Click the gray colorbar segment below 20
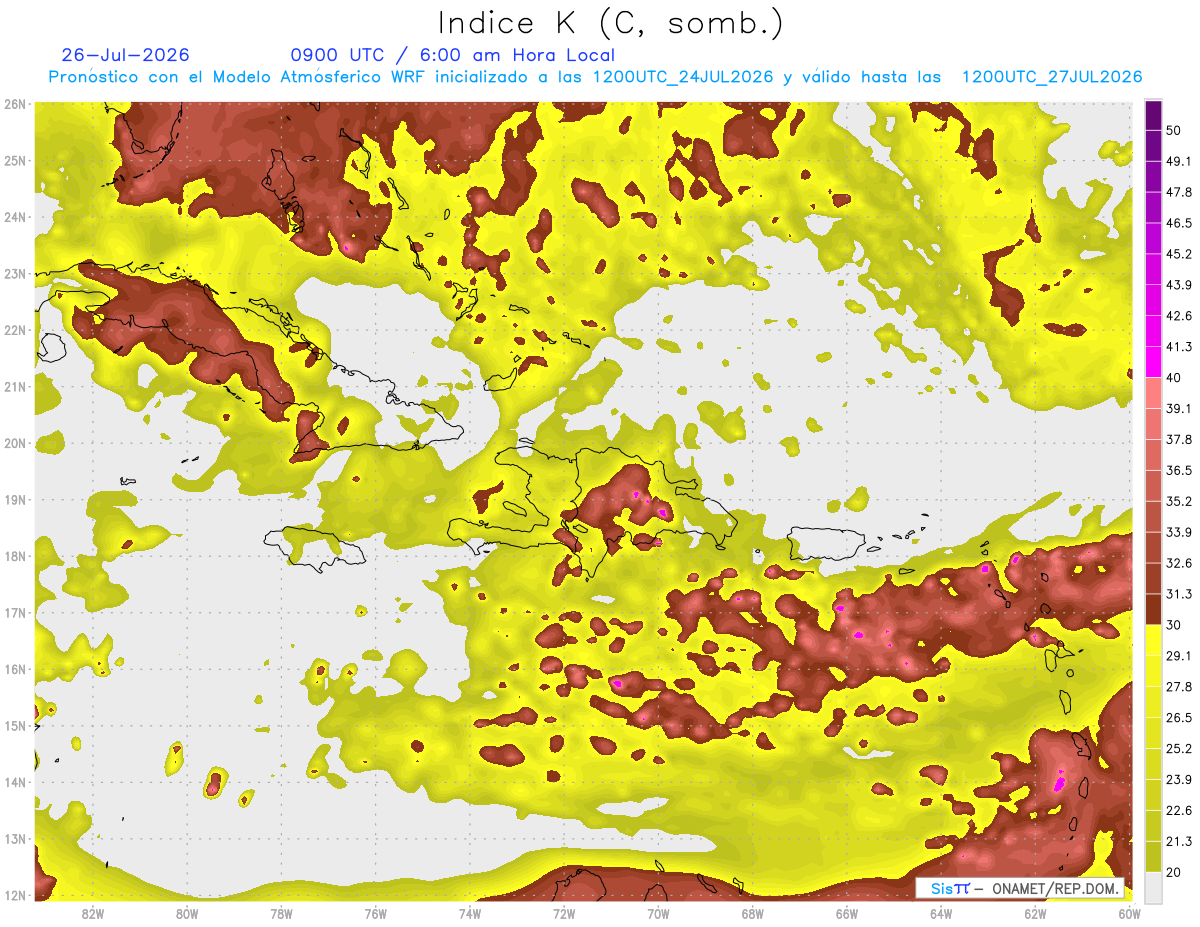 coord(1153,886)
